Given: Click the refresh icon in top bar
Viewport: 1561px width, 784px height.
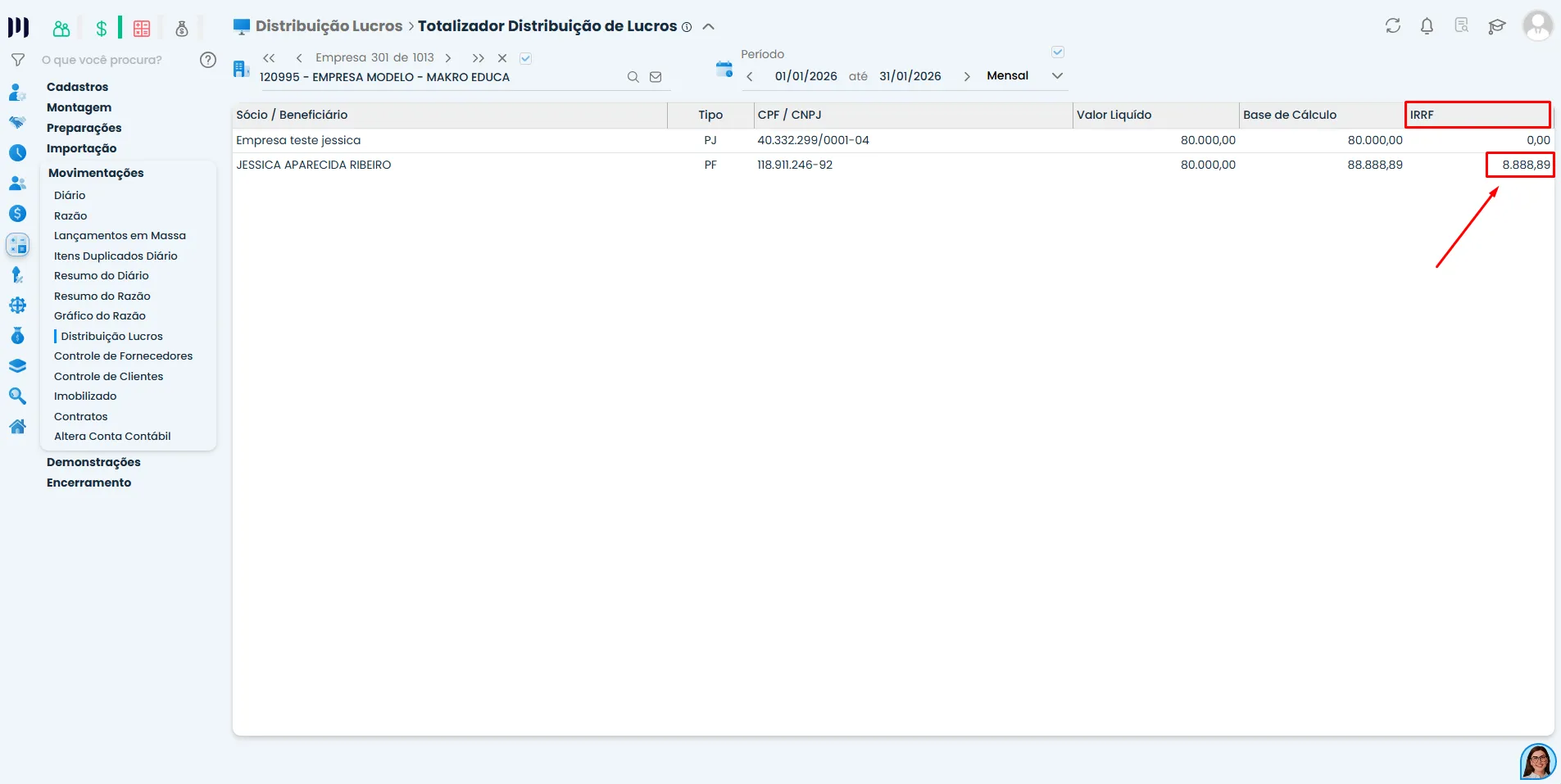Looking at the screenshot, I should pos(1393,26).
